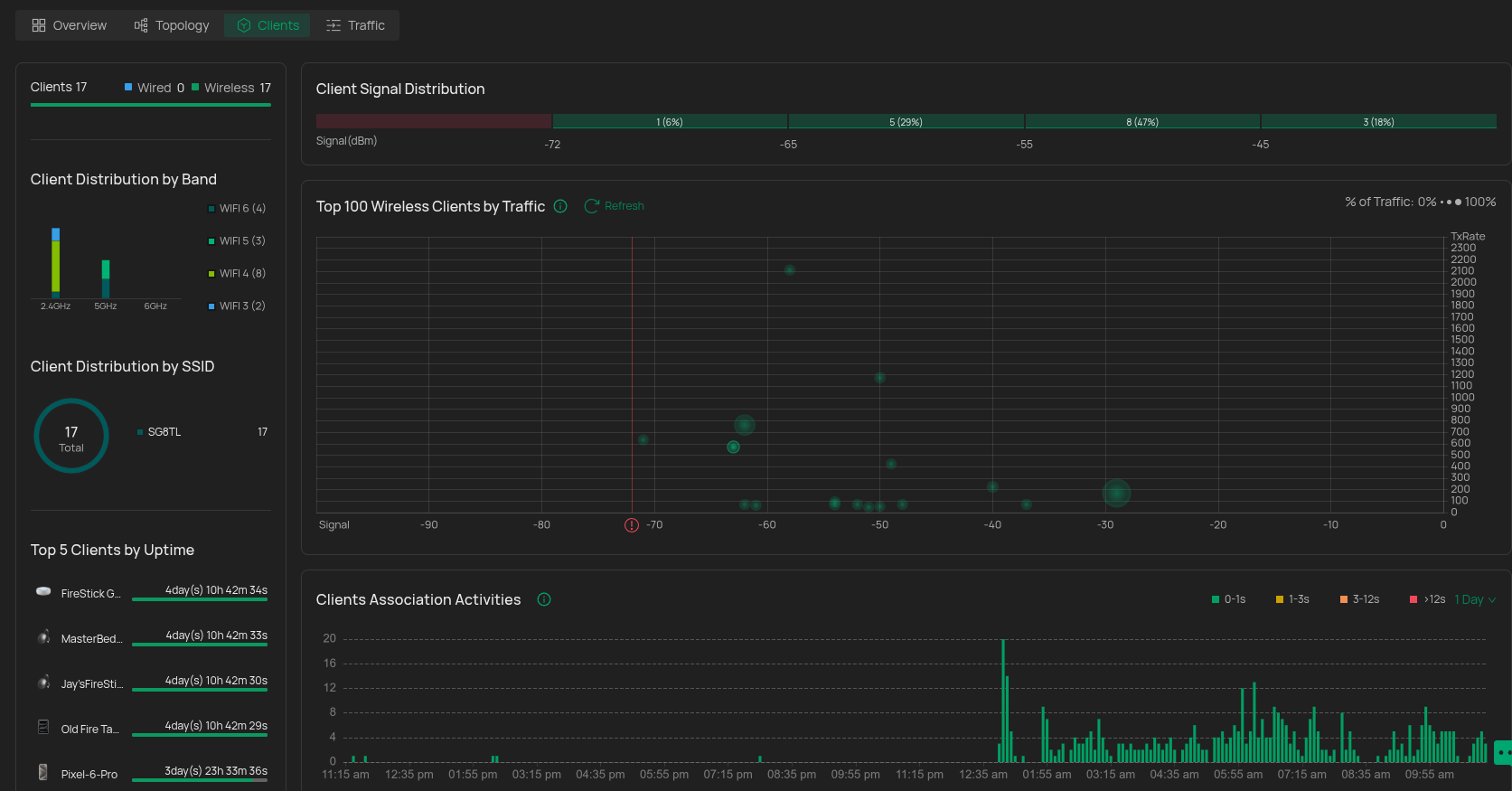Click the FireStick G device icon

(43, 591)
